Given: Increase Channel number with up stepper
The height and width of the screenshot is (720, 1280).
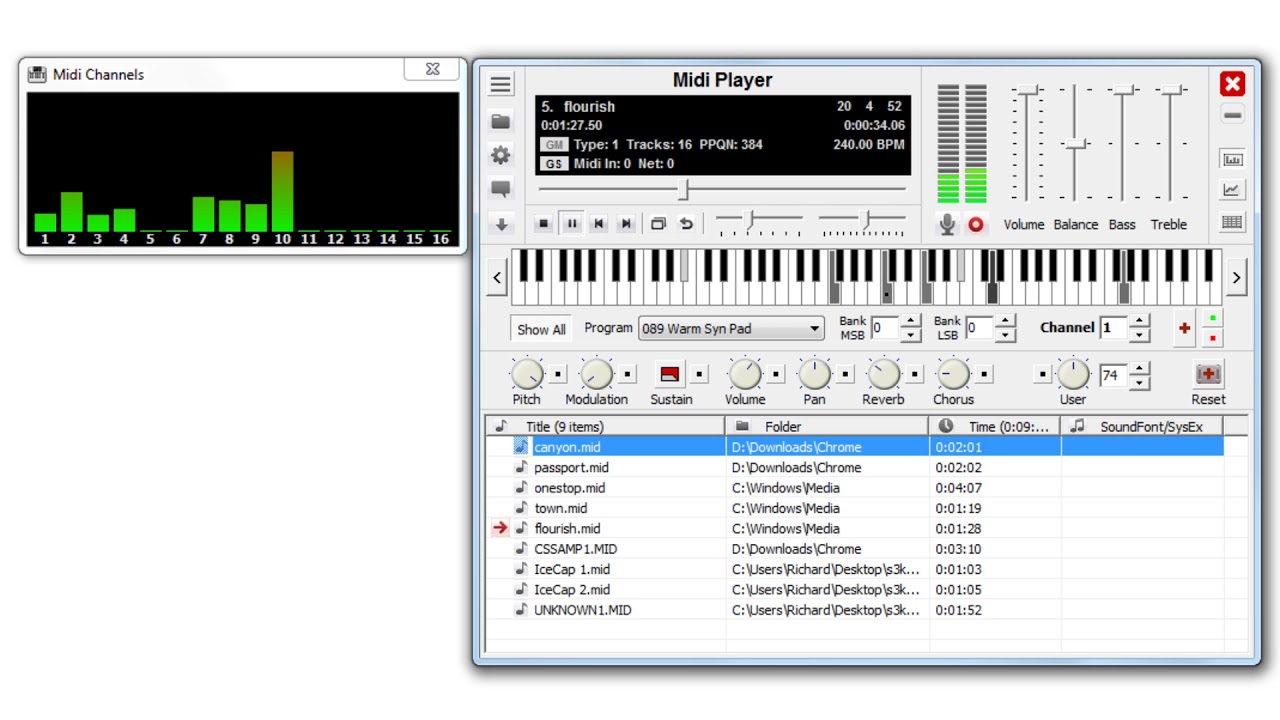Looking at the screenshot, I should click(x=1140, y=322).
